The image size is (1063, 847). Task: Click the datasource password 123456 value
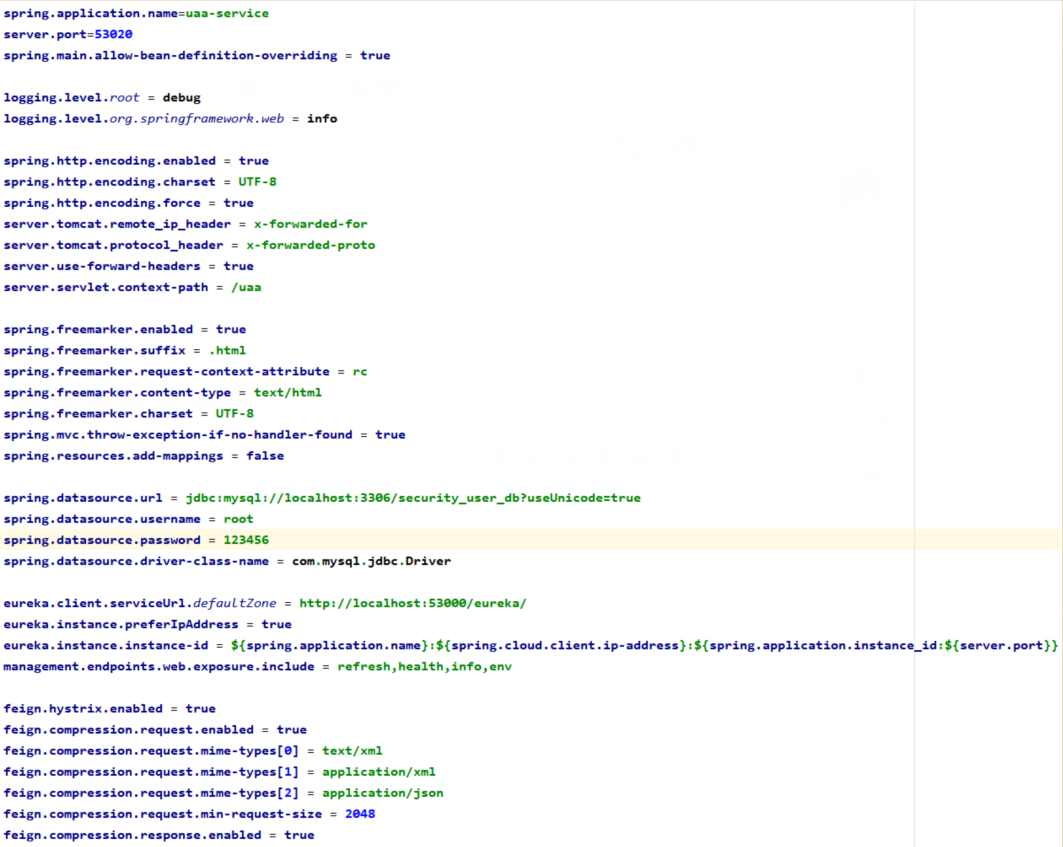(246, 540)
